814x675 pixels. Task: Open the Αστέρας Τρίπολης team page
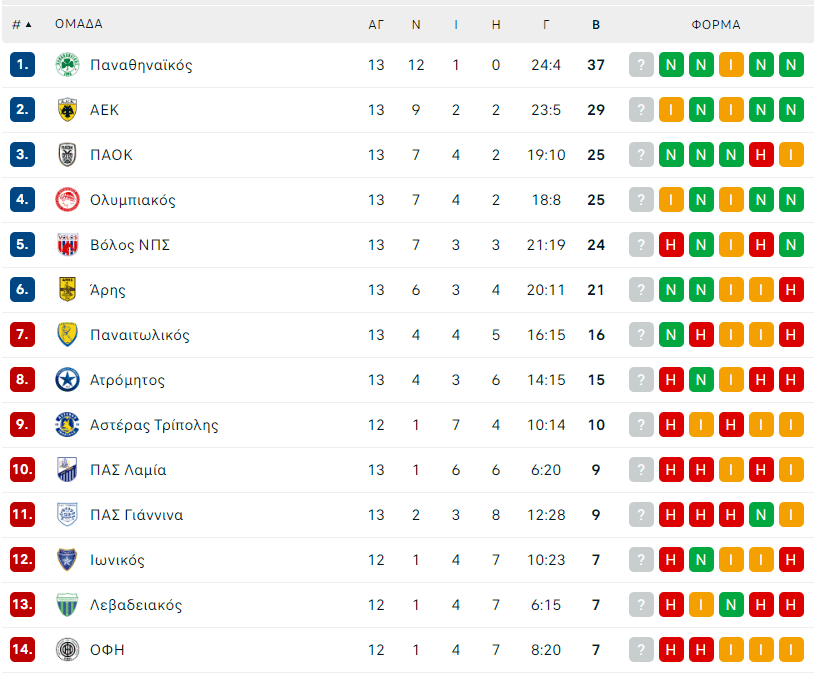[x=154, y=425]
